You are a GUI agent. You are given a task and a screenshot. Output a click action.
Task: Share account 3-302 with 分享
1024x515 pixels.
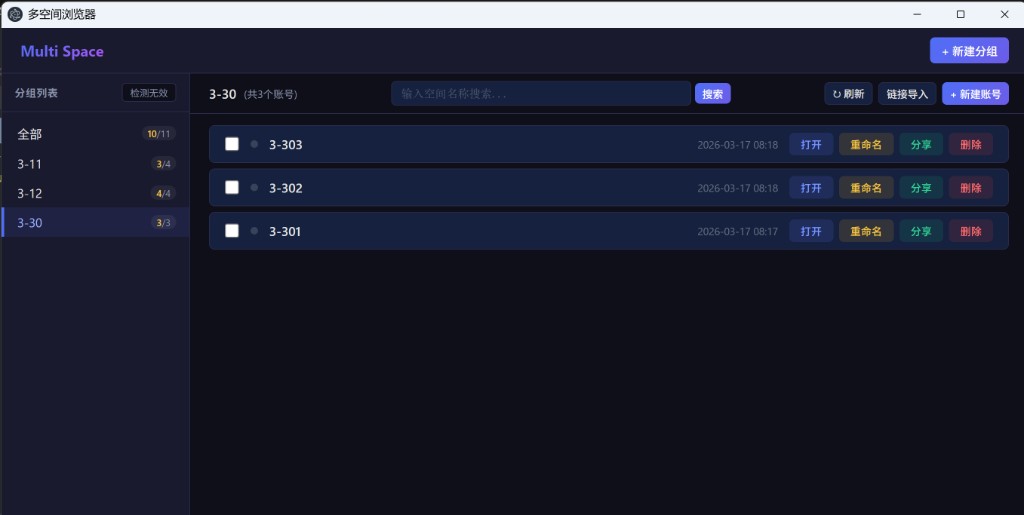921,188
